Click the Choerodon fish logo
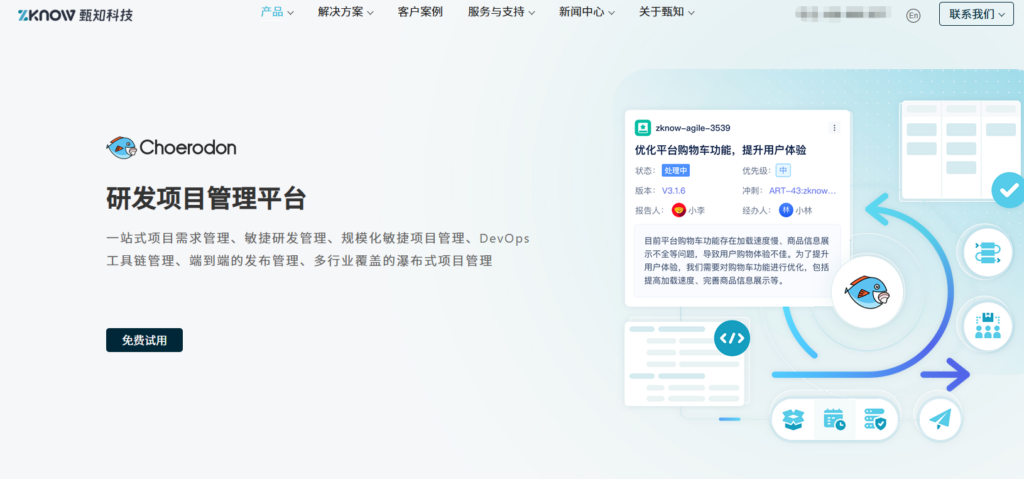 121,148
